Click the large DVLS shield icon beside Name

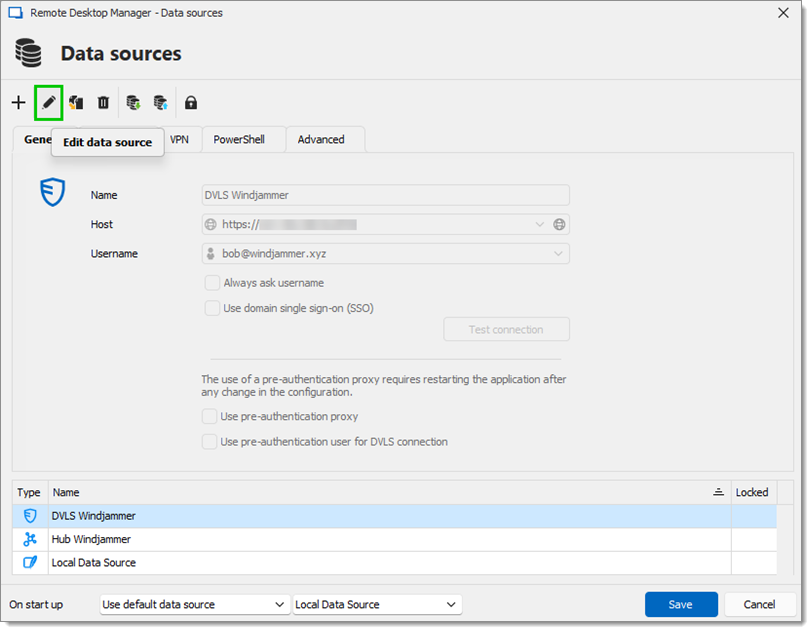pos(53,192)
